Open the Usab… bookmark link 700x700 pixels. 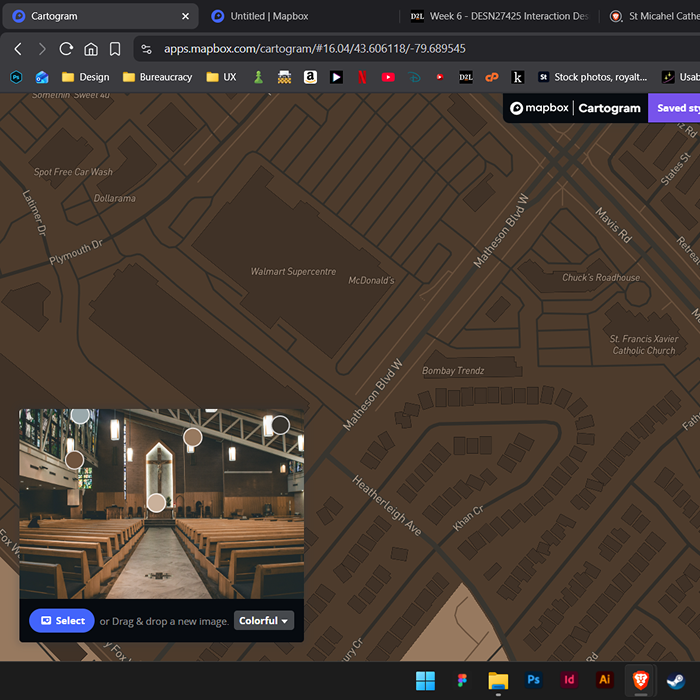tap(681, 77)
